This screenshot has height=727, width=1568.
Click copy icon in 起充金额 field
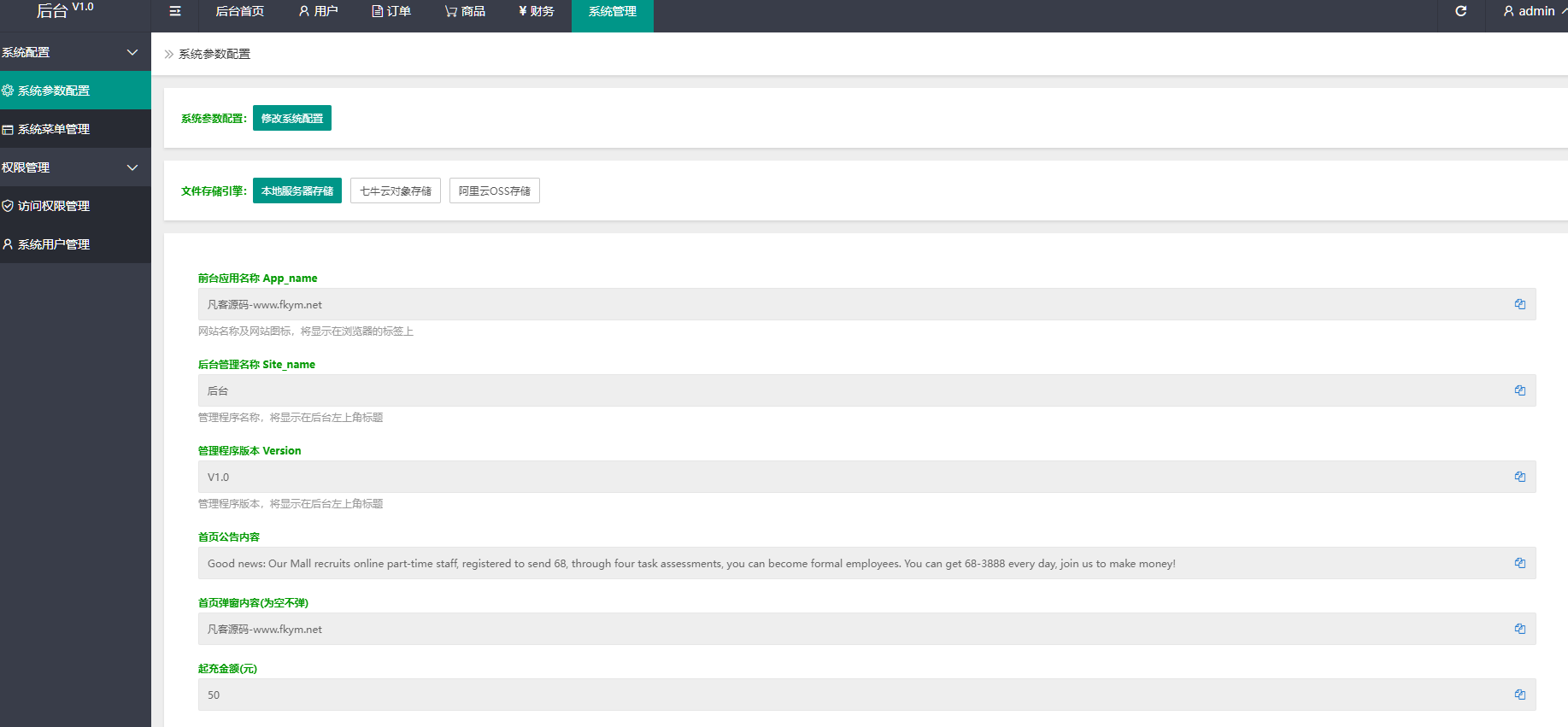point(1519,695)
